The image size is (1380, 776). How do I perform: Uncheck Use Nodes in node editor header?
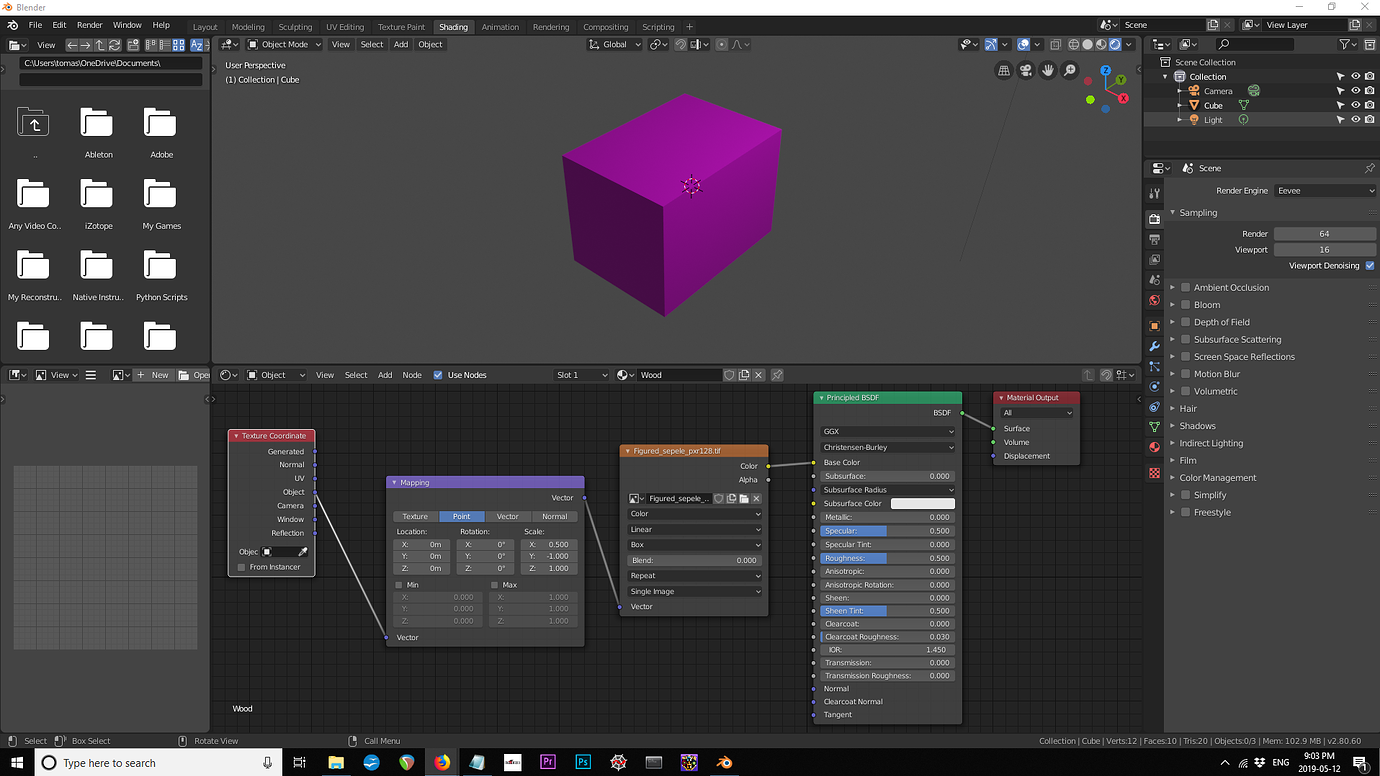[x=438, y=375]
